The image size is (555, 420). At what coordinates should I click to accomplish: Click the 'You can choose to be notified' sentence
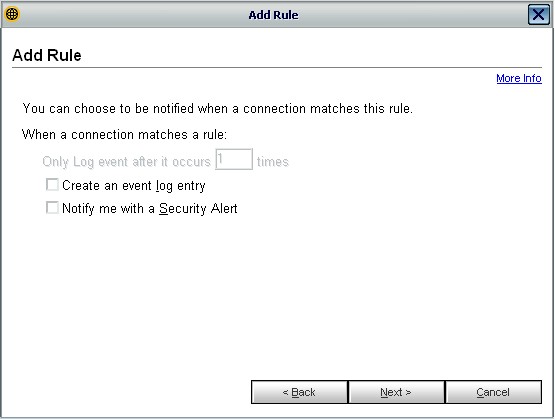pos(218,108)
